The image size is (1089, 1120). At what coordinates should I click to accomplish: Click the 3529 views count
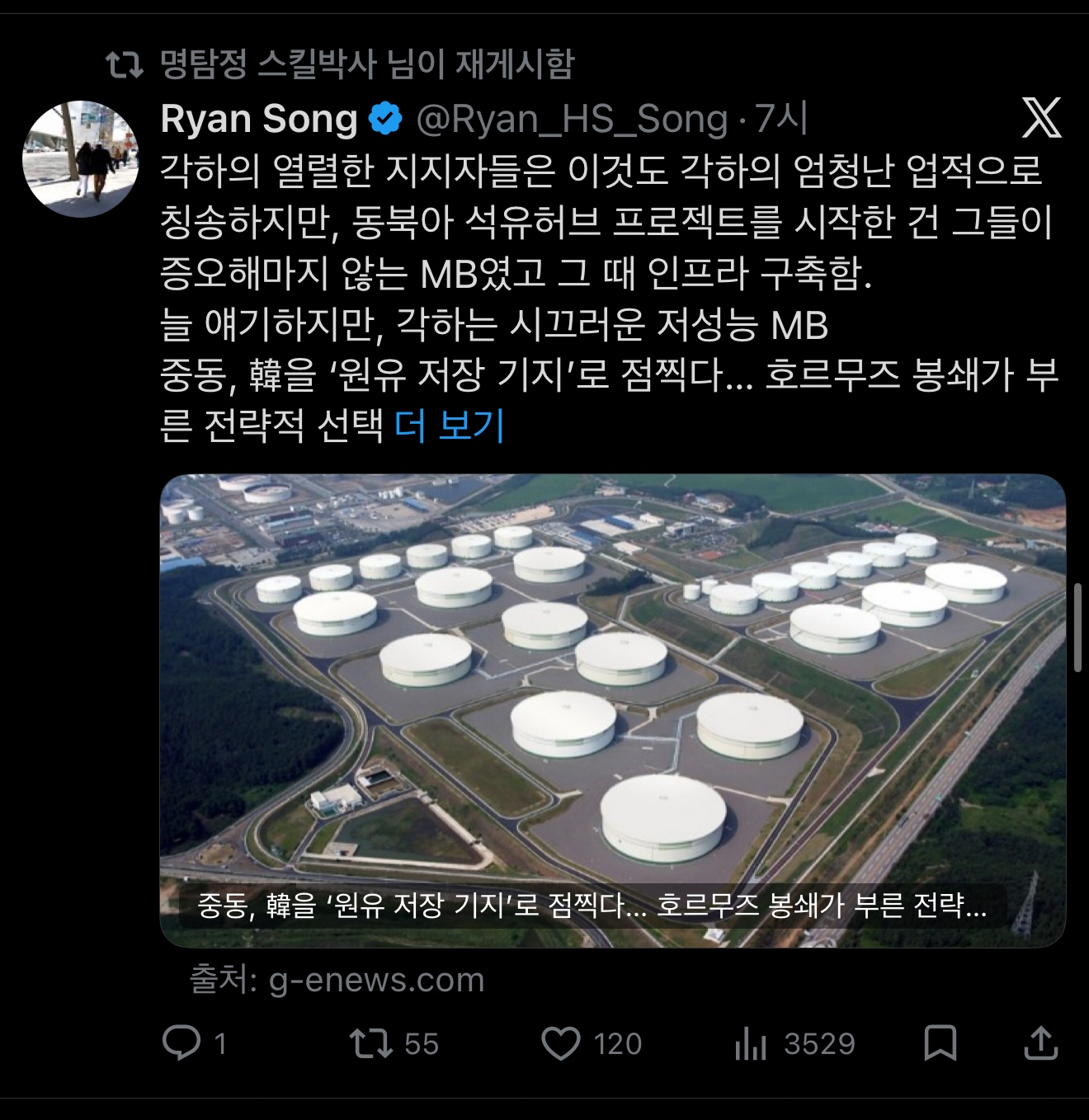(819, 1044)
